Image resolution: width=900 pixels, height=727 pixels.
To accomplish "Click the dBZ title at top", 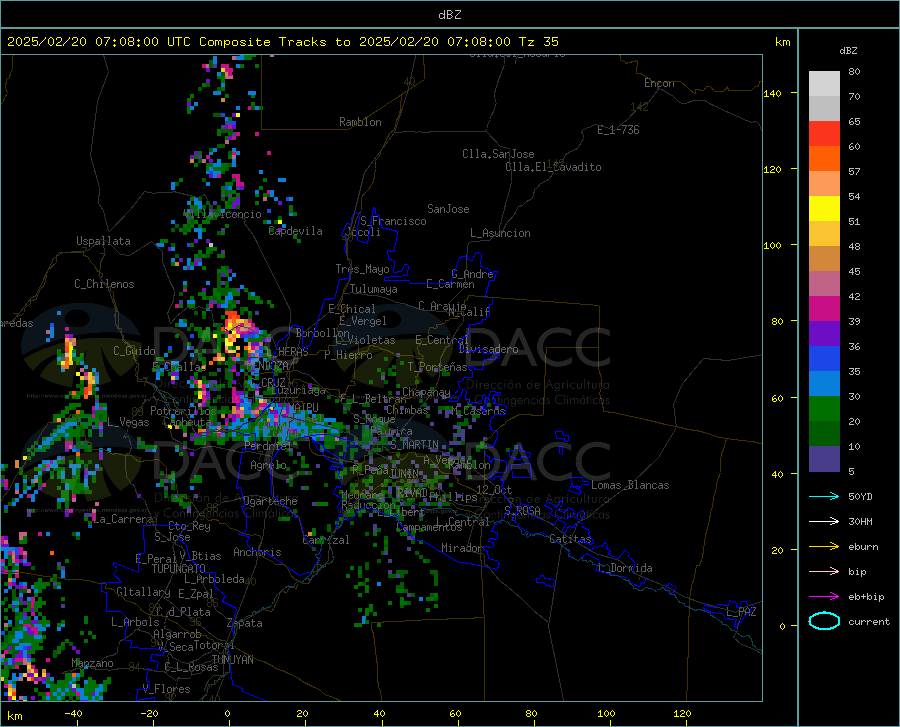I will coord(449,15).
